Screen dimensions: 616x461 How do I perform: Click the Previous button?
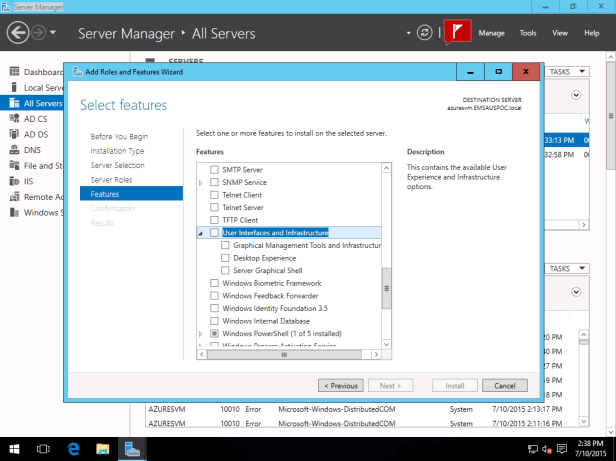coord(340,385)
